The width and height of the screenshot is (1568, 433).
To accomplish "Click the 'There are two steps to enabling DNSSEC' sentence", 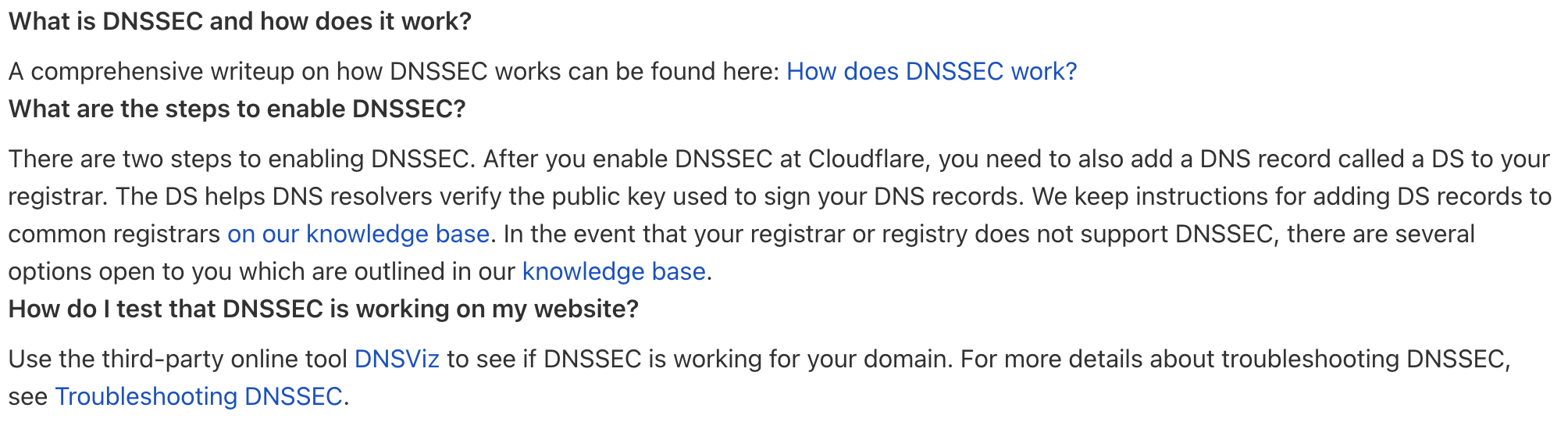I will tap(242, 159).
